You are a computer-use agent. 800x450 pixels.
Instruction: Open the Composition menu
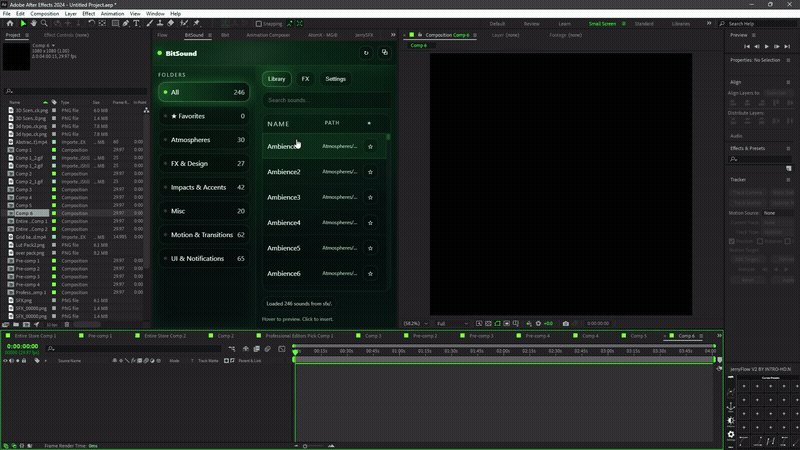44,14
